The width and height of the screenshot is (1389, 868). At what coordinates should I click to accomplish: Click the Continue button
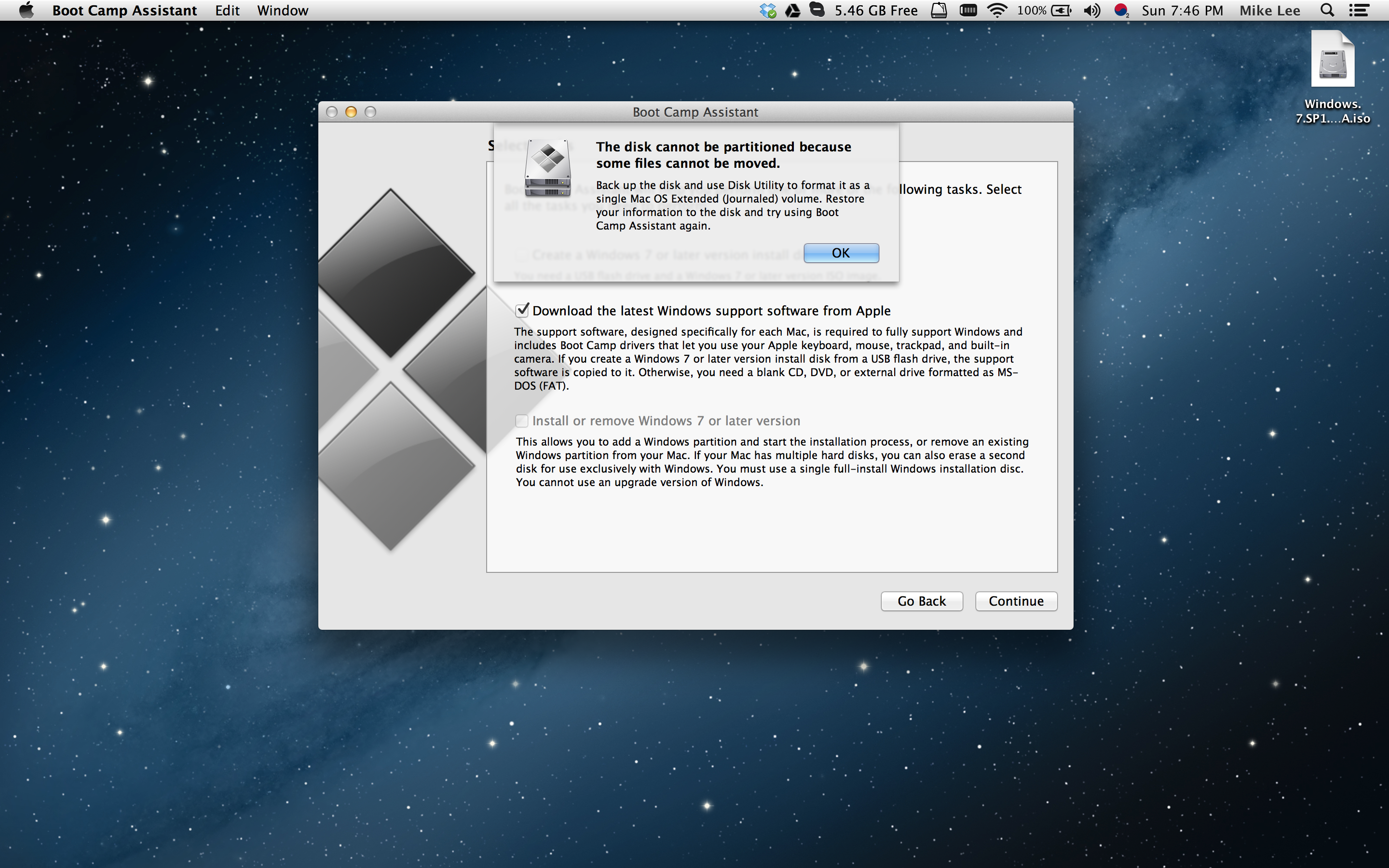coord(1016,601)
